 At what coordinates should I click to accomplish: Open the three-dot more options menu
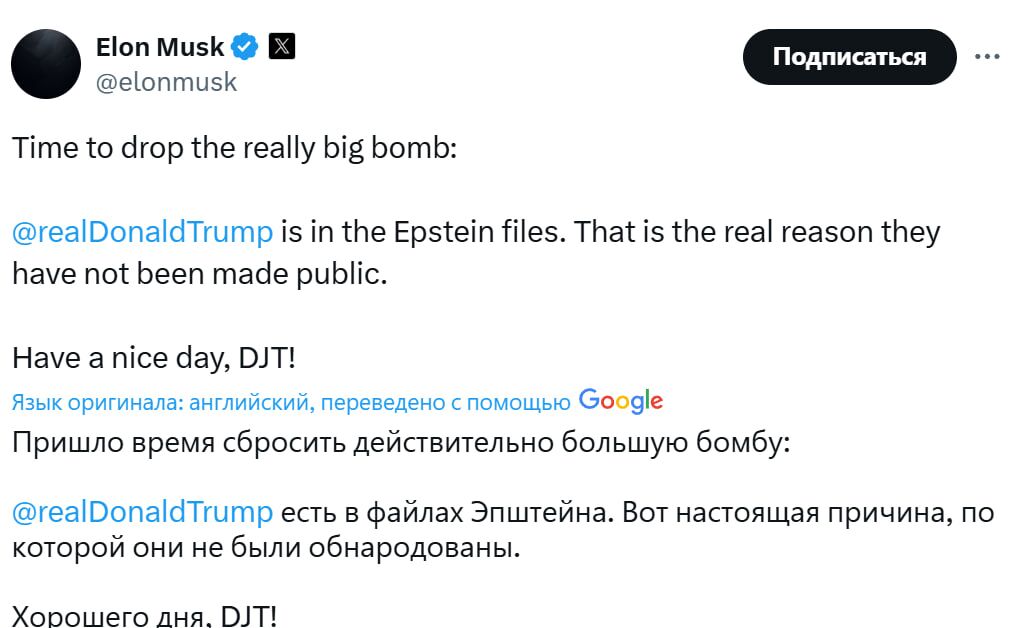[987, 56]
